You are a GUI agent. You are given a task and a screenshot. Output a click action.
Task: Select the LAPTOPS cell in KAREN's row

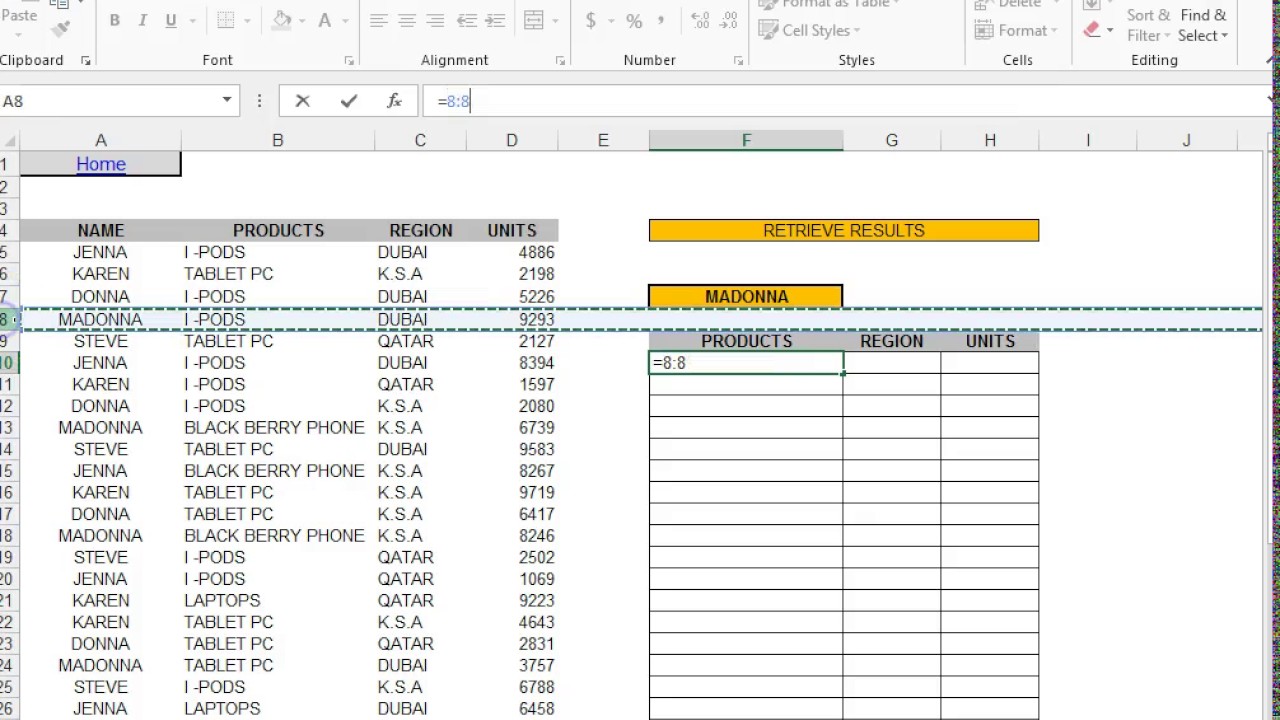278,600
